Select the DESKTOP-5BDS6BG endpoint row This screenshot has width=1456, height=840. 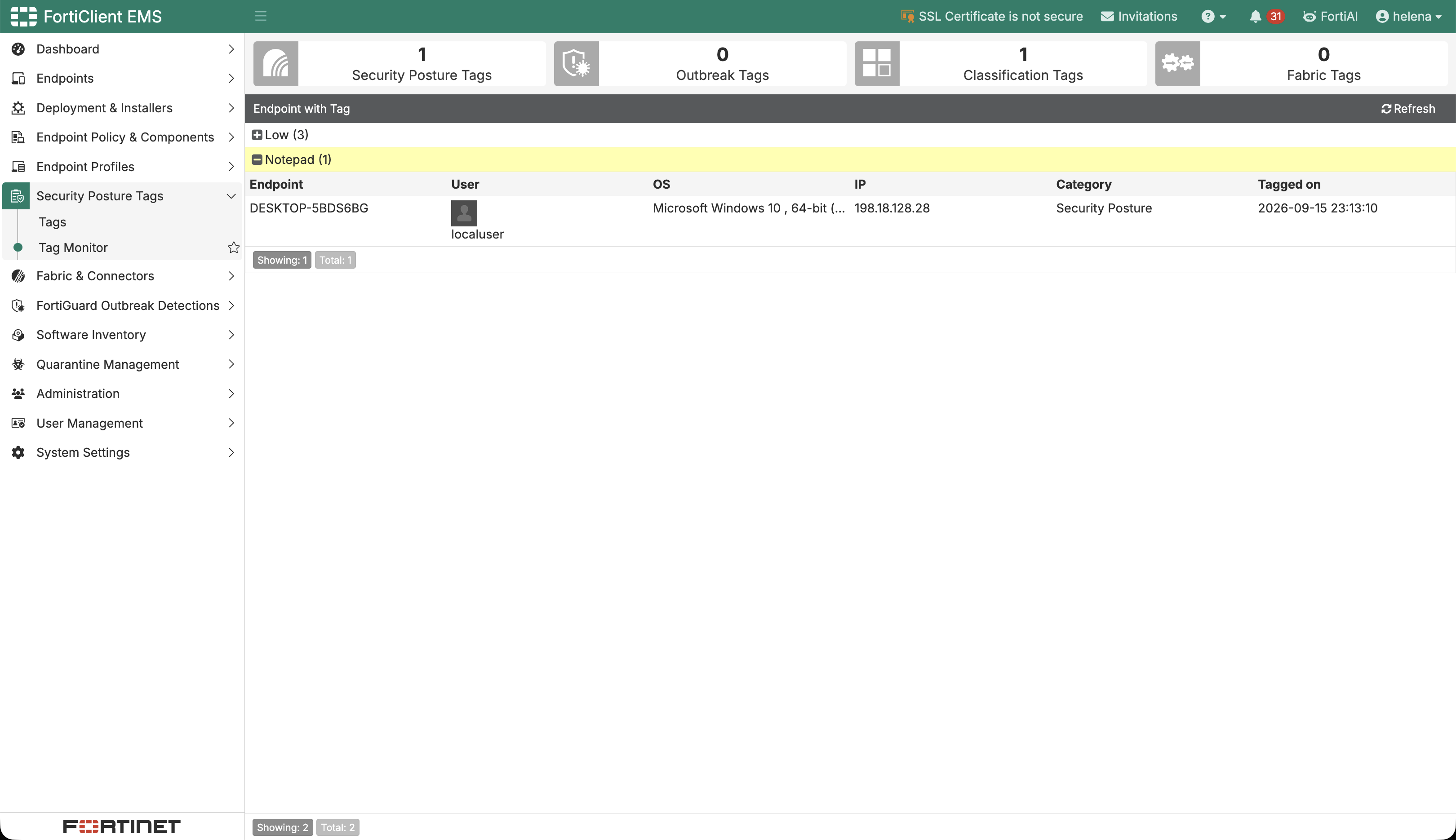point(849,221)
